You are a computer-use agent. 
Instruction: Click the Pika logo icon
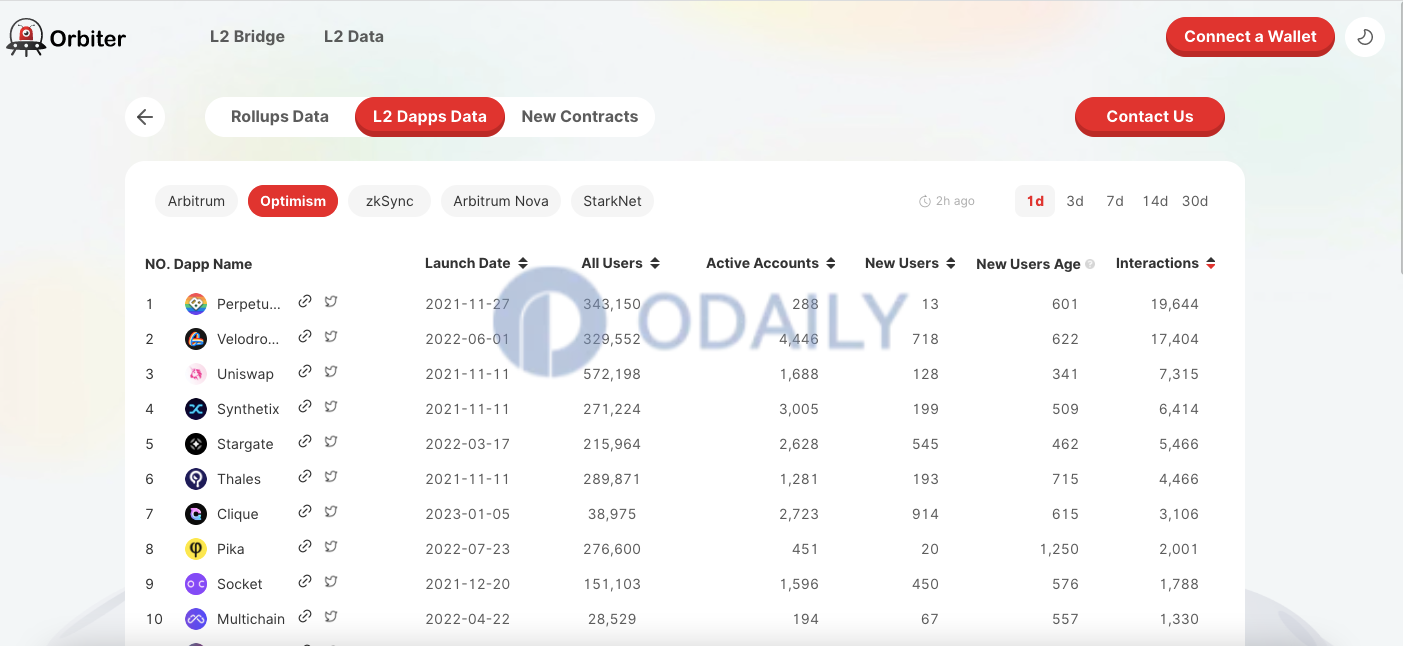coord(196,549)
